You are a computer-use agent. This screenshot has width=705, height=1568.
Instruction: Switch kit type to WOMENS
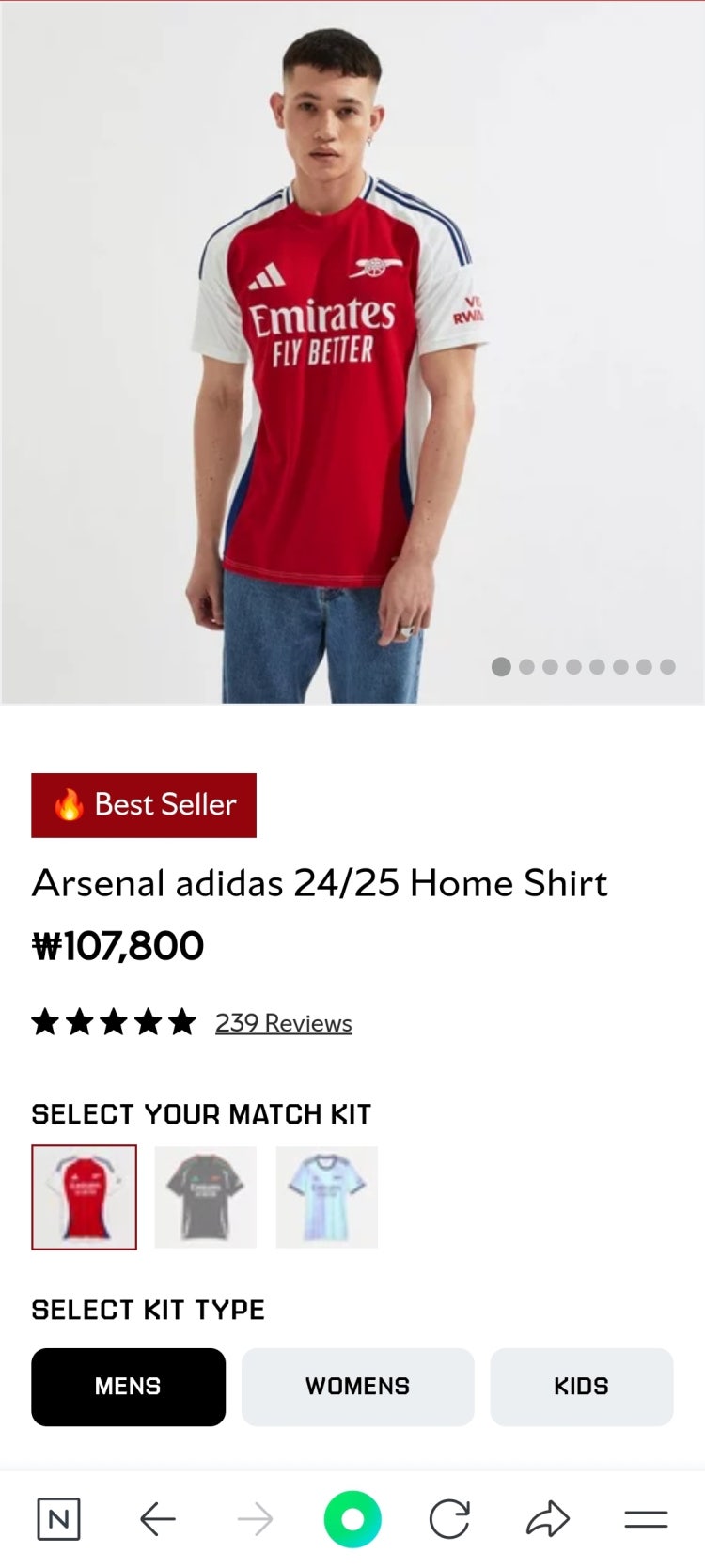tap(357, 1387)
